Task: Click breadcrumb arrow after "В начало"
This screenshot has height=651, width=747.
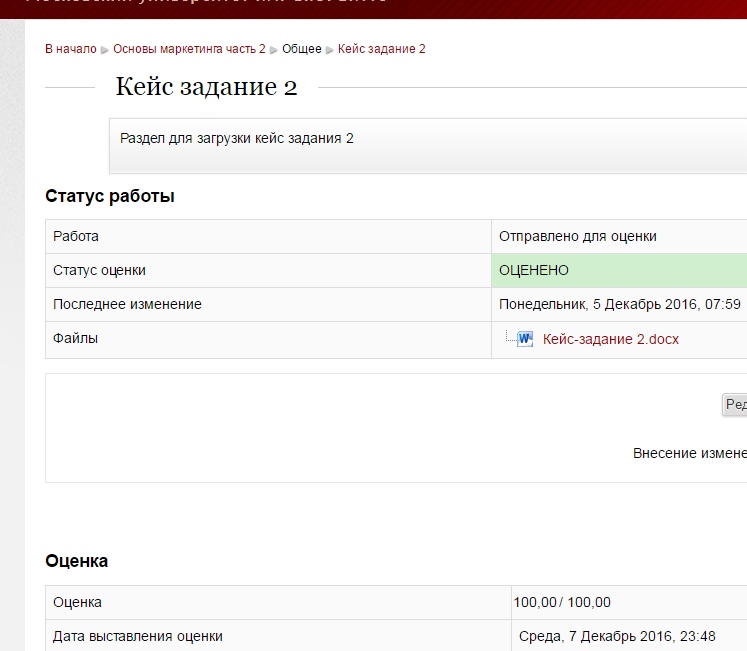Action: (x=105, y=49)
